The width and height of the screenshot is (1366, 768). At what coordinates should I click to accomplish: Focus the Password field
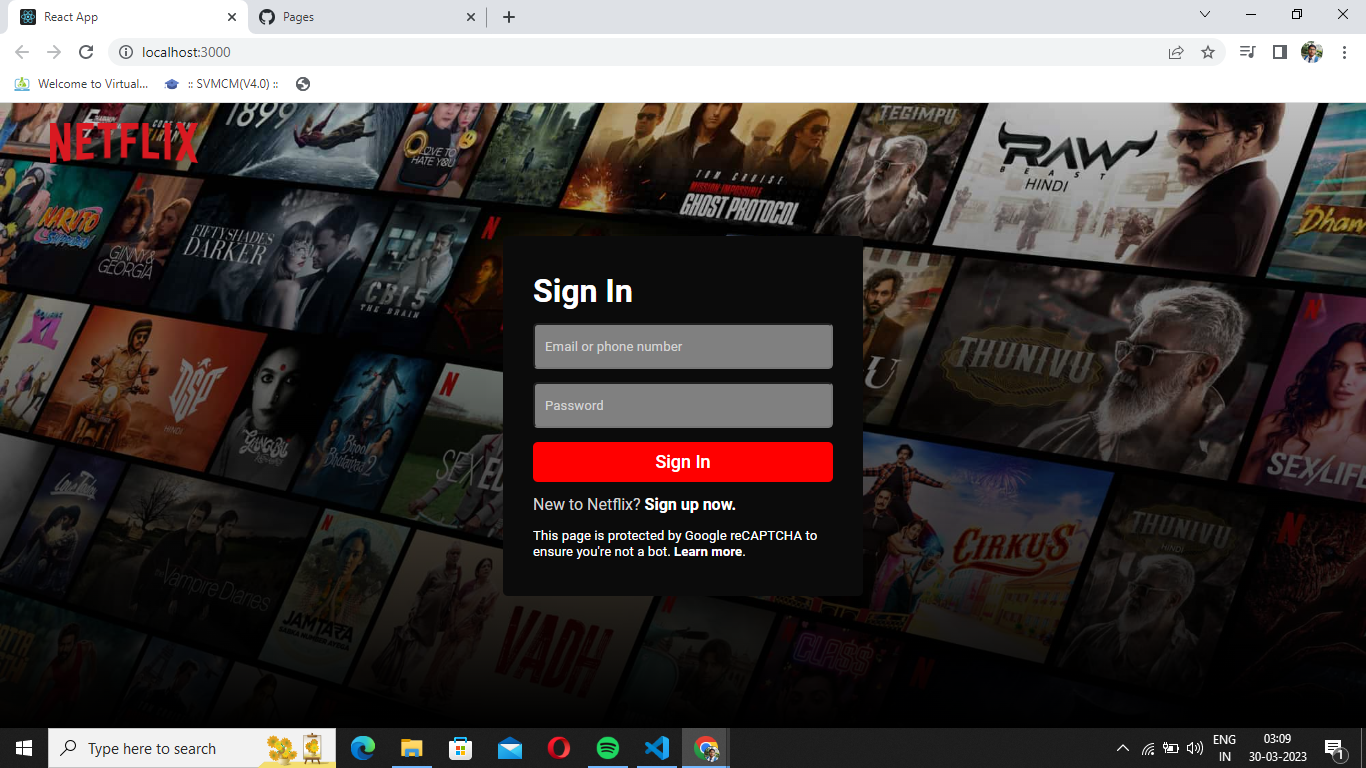683,405
